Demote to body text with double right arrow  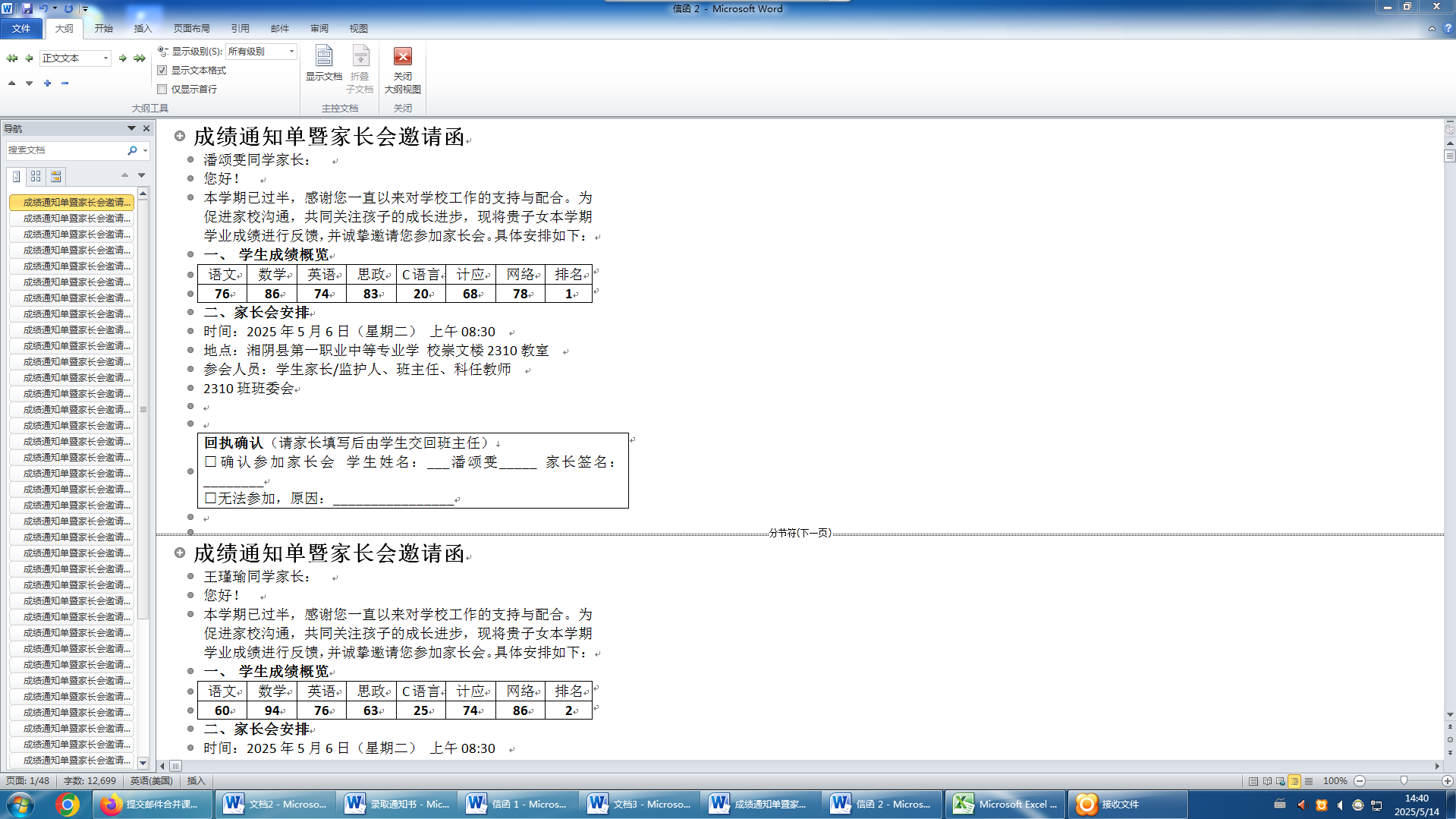point(140,58)
